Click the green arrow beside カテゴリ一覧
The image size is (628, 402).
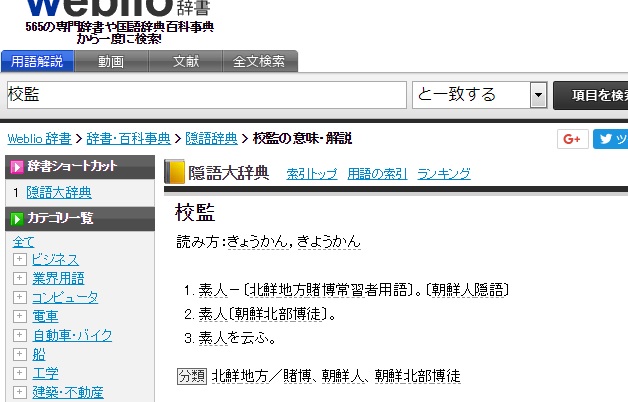point(17,218)
